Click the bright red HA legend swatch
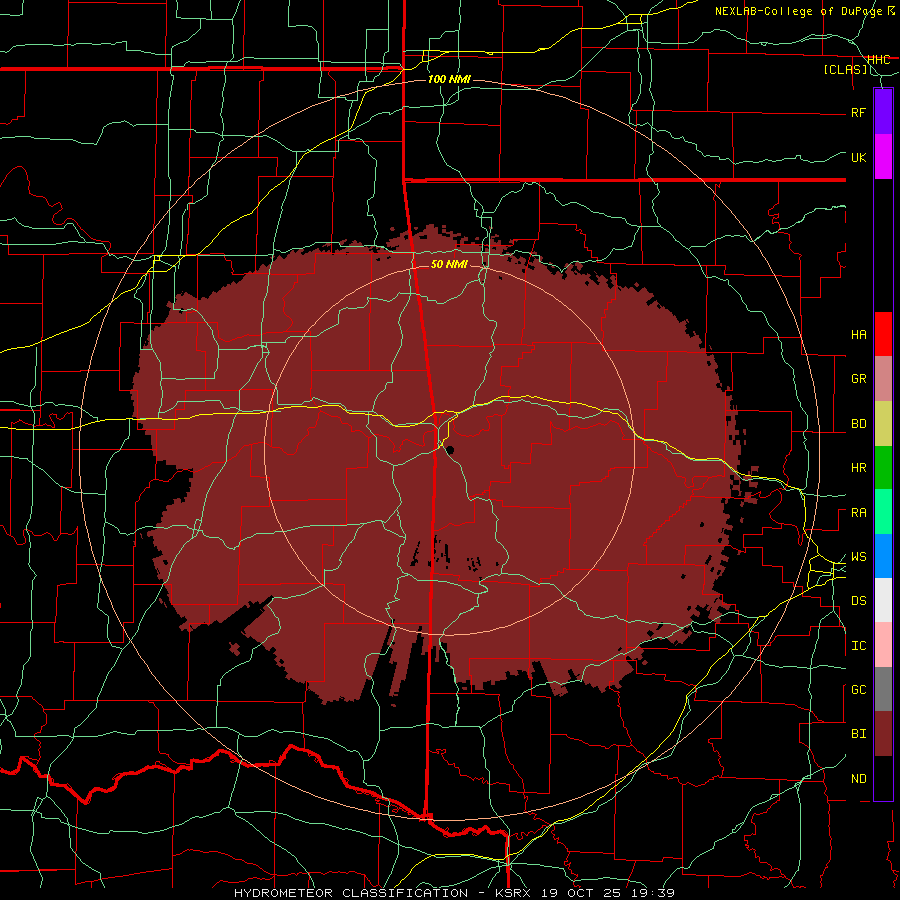 click(x=883, y=334)
